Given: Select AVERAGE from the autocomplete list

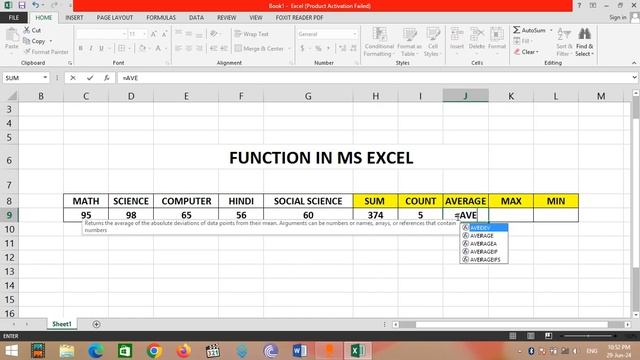Looking at the screenshot, I should (484, 236).
